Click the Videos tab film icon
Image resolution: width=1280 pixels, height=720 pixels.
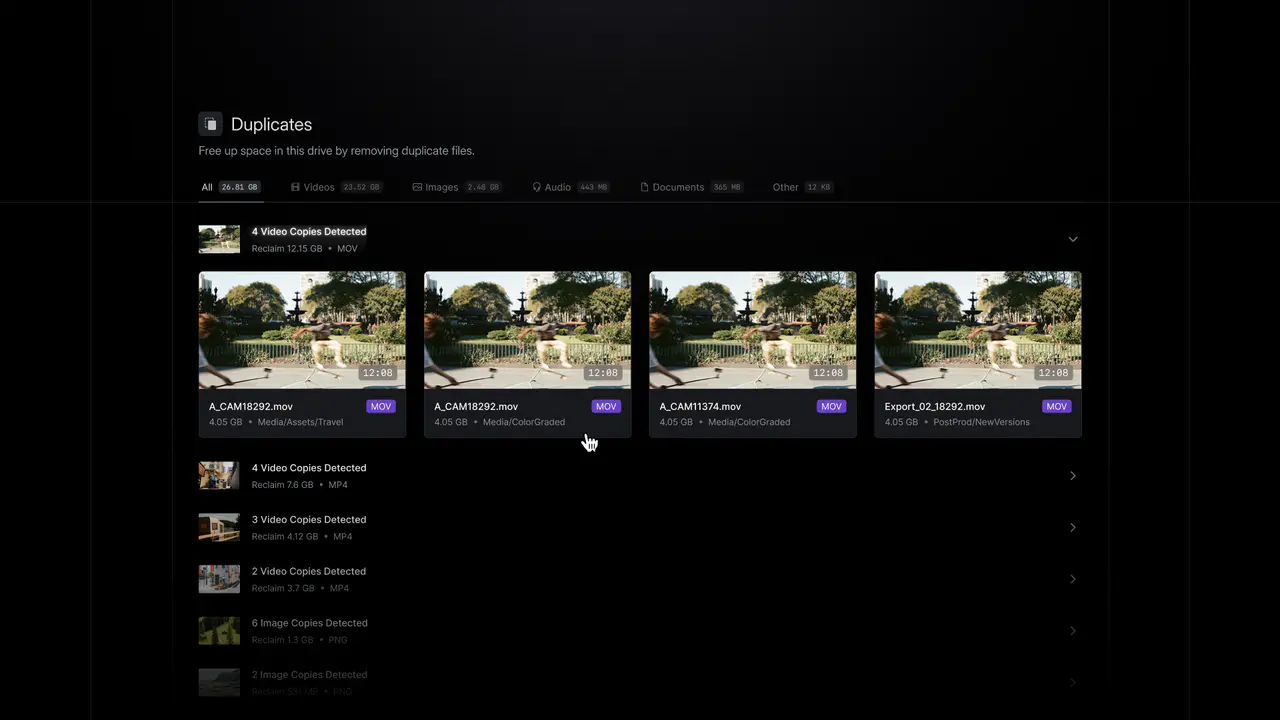[295, 187]
